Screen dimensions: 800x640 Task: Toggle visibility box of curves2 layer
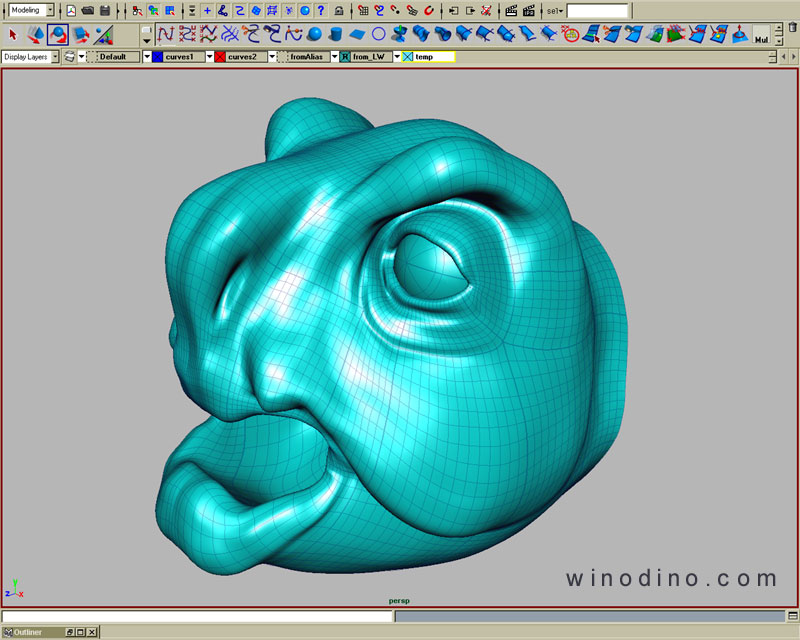pyautogui.click(x=220, y=57)
